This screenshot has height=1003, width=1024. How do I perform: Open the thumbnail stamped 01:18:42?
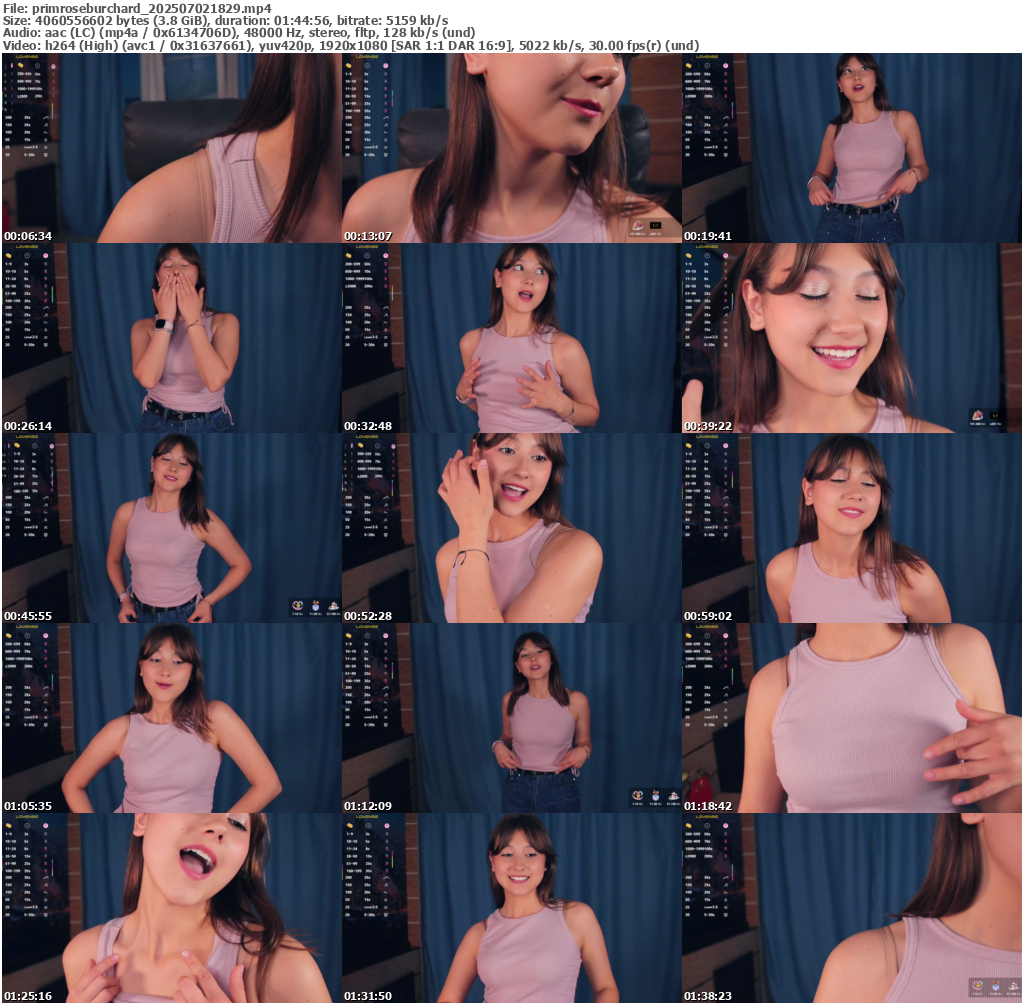click(x=852, y=718)
